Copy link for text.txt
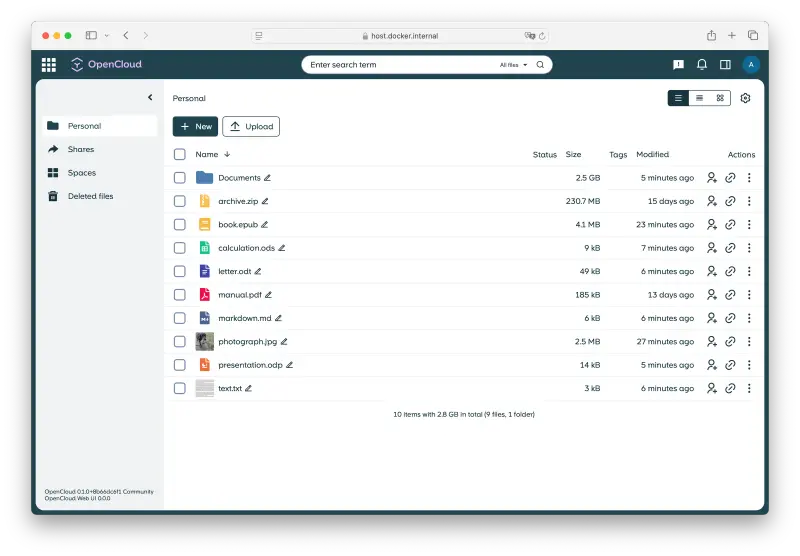The height and width of the screenshot is (556, 800). [730, 388]
